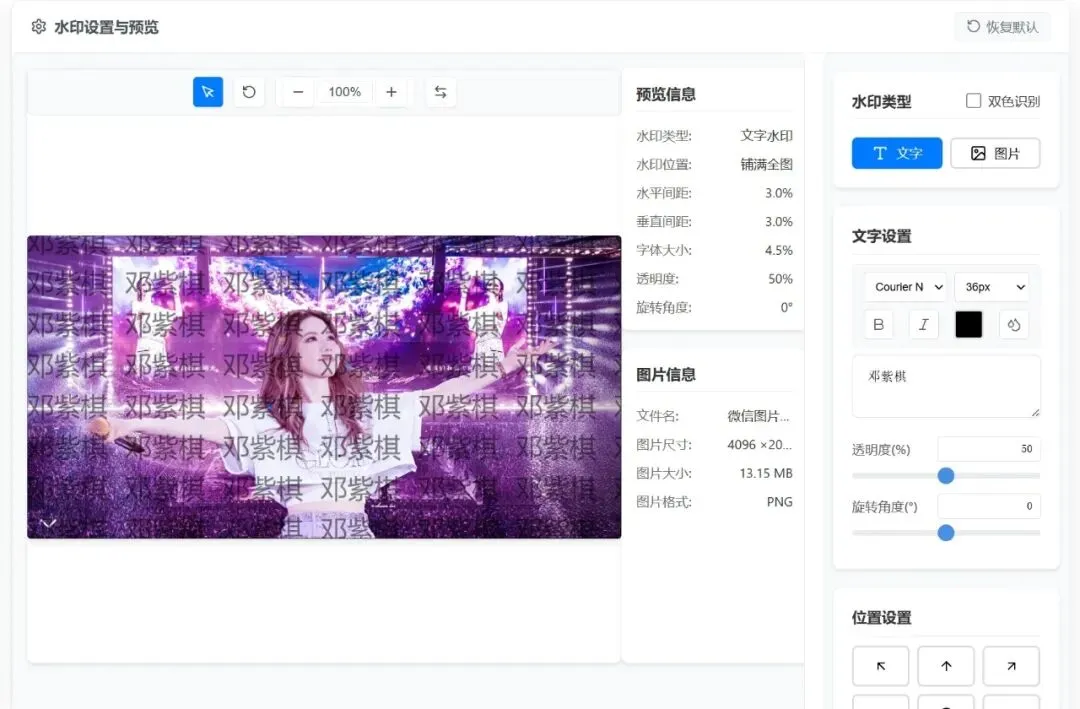The image size is (1080, 709).
Task: Select the pointer cursor tool
Action: tap(208, 92)
